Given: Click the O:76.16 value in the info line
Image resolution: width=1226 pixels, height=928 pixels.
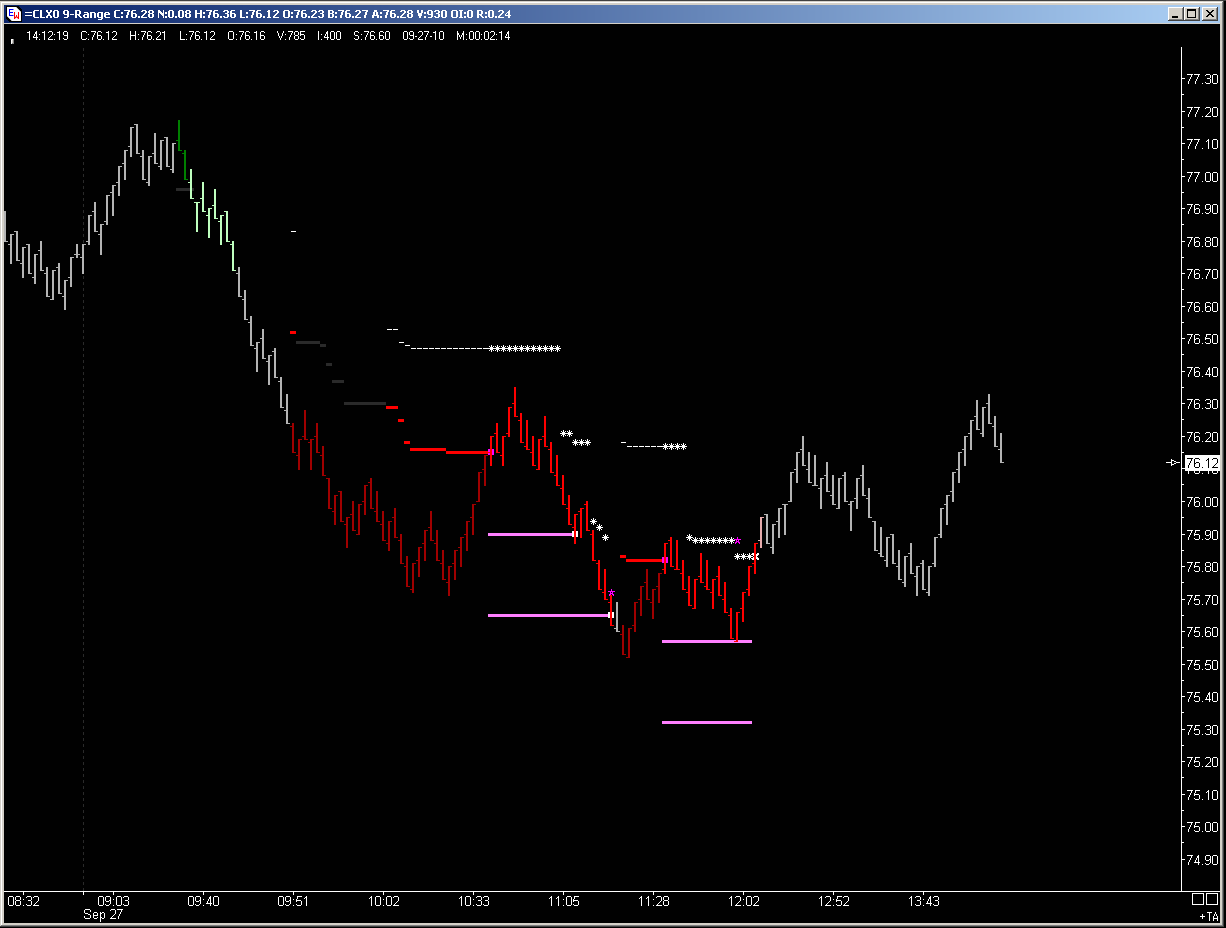Looking at the screenshot, I should [246, 36].
